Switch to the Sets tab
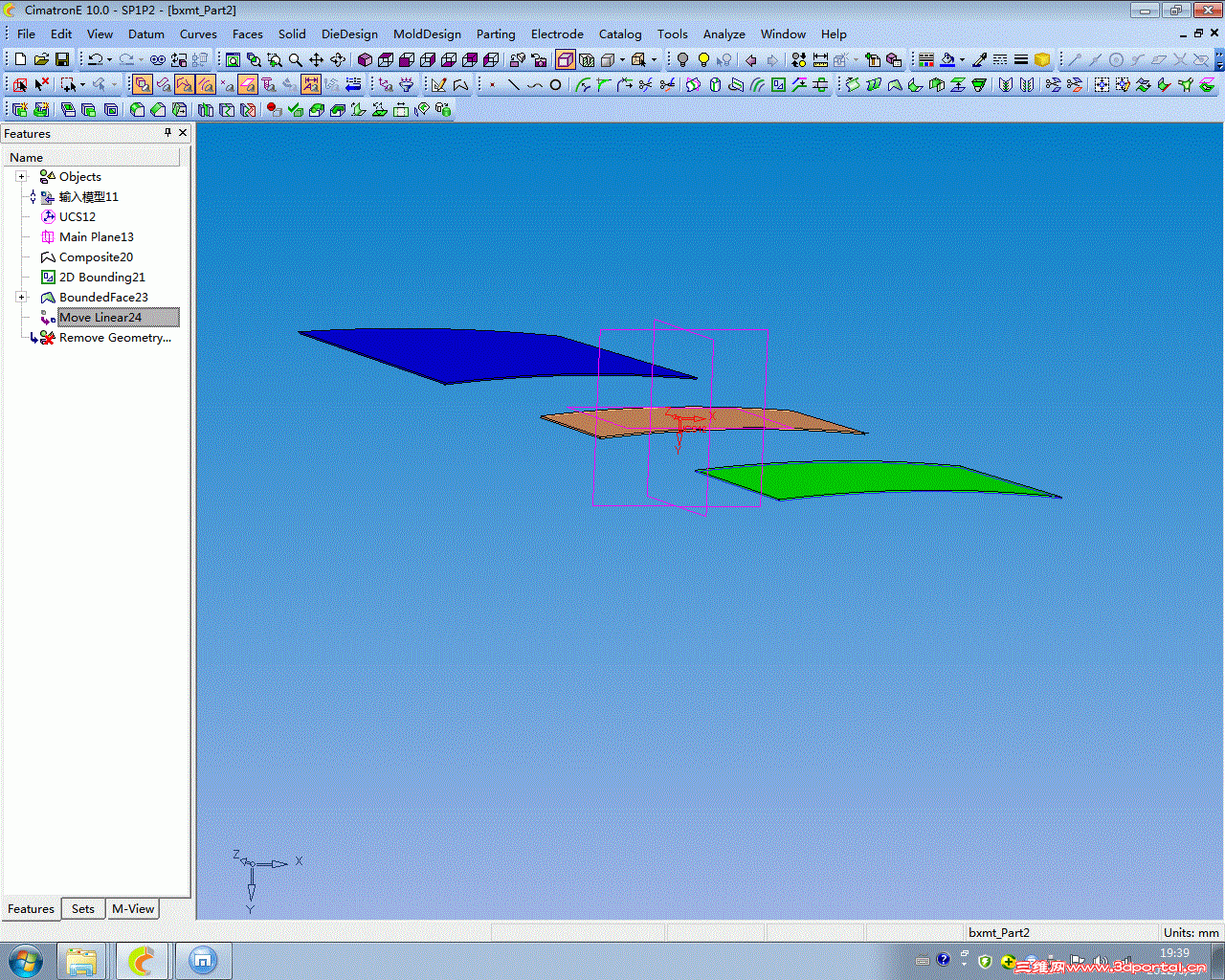Image resolution: width=1225 pixels, height=980 pixels. pos(83,909)
